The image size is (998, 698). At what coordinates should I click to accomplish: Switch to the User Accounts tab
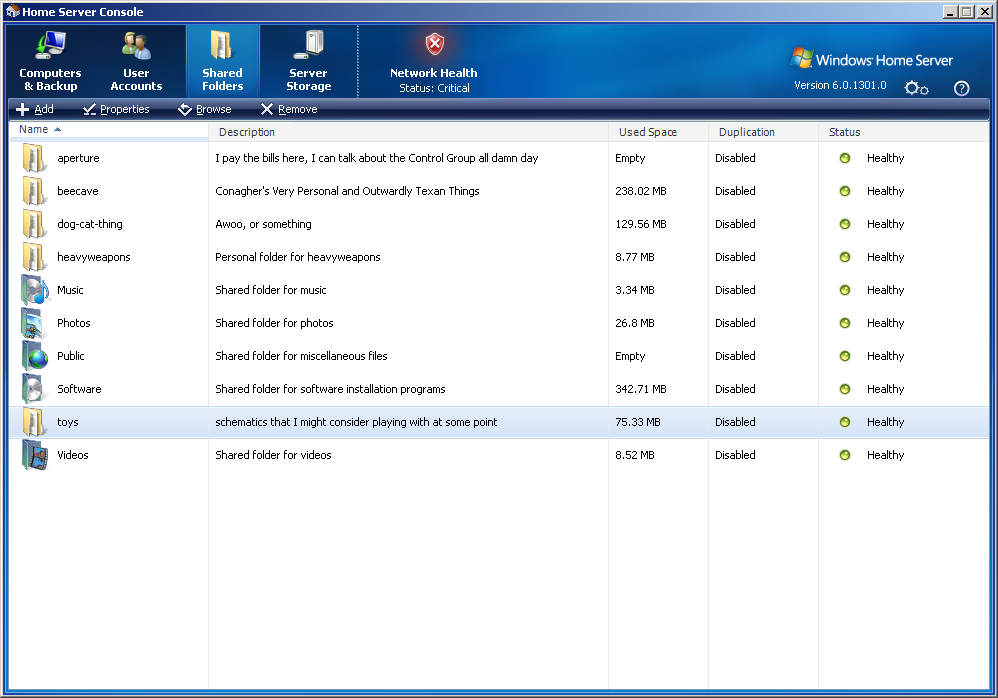[136, 62]
